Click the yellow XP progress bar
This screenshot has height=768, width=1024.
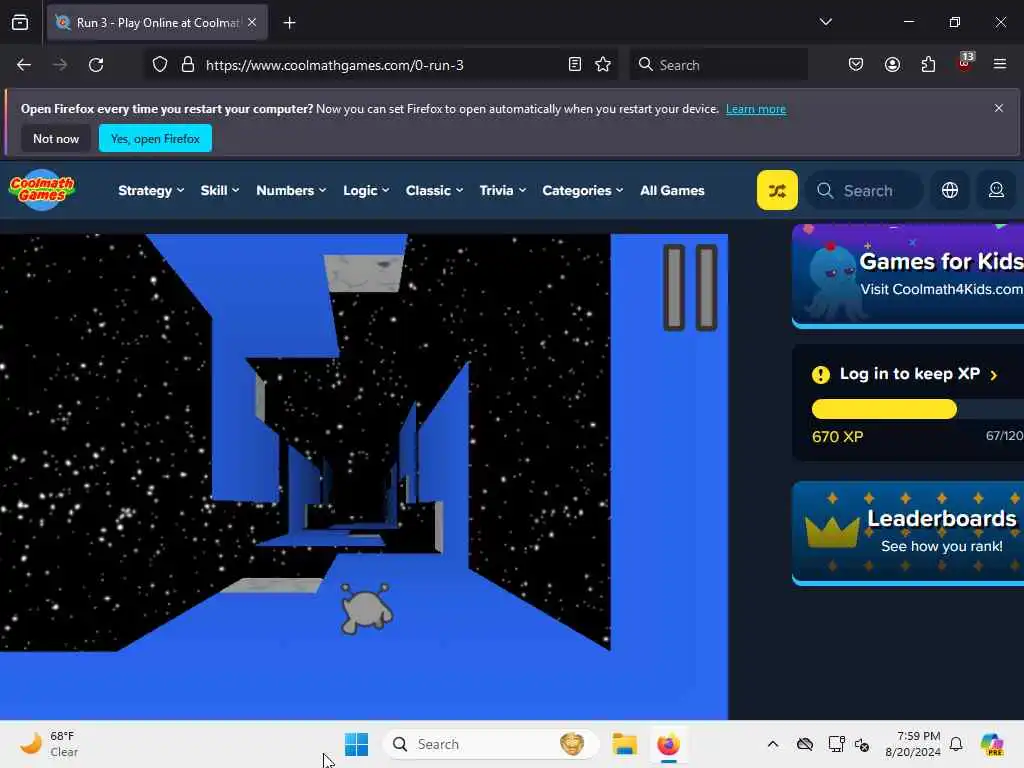click(x=884, y=409)
